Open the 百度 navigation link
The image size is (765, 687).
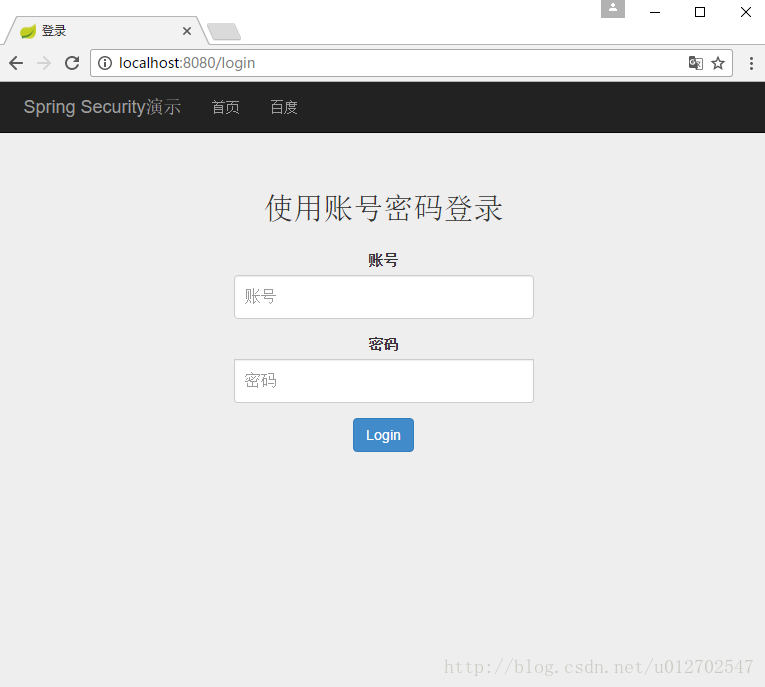pos(284,107)
